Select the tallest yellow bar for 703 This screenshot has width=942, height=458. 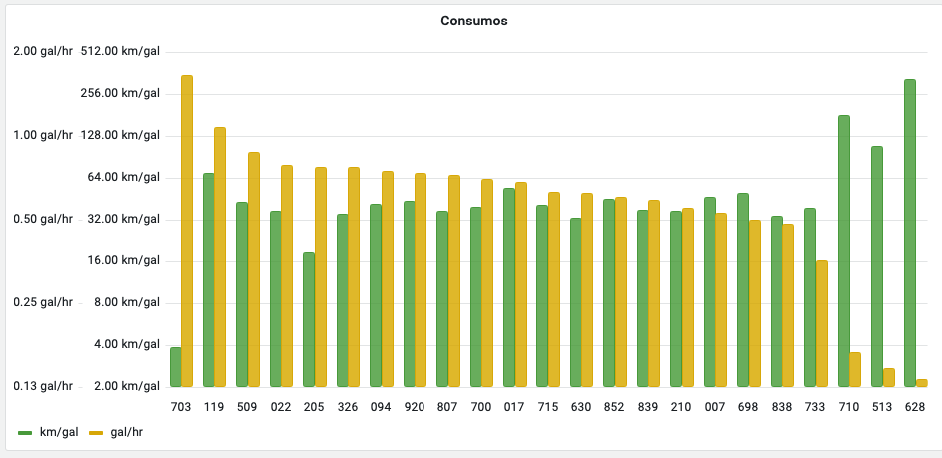[187, 230]
